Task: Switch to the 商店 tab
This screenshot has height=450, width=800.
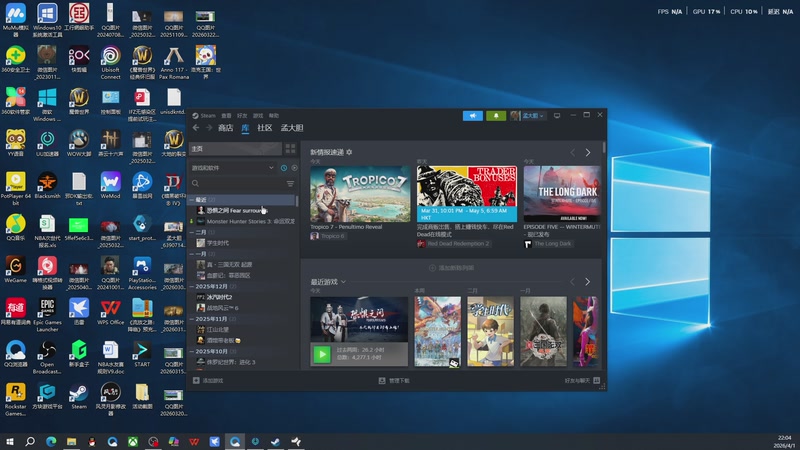Action: pyautogui.click(x=225, y=128)
